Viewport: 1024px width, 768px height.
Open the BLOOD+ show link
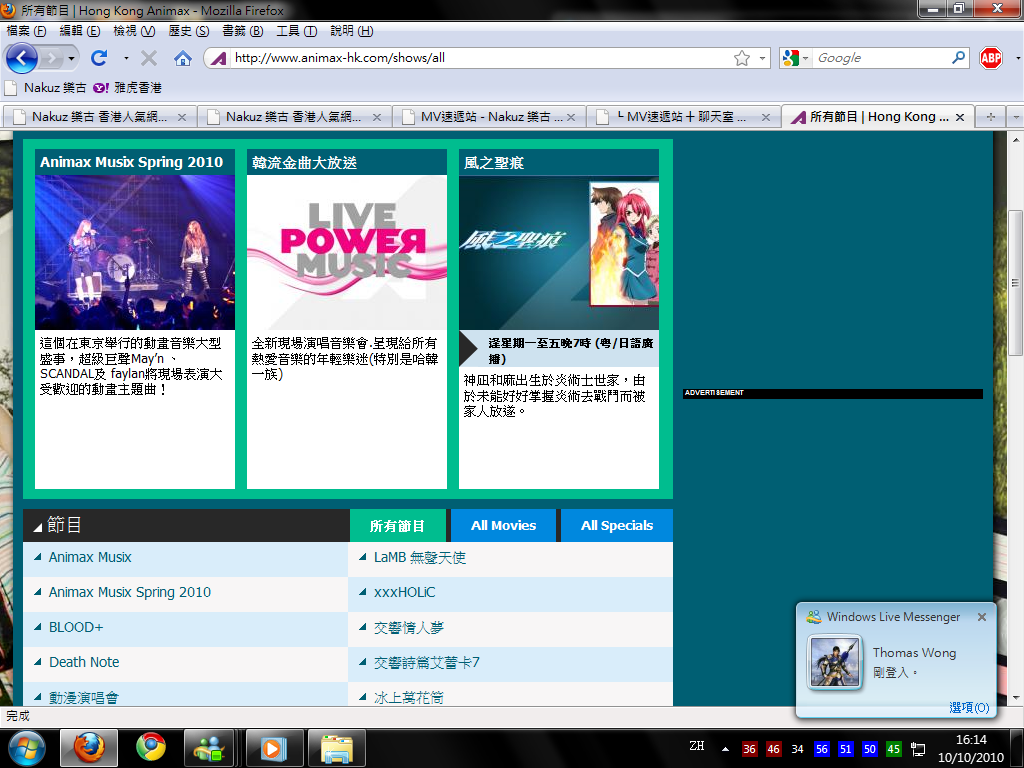pyautogui.click(x=76, y=627)
